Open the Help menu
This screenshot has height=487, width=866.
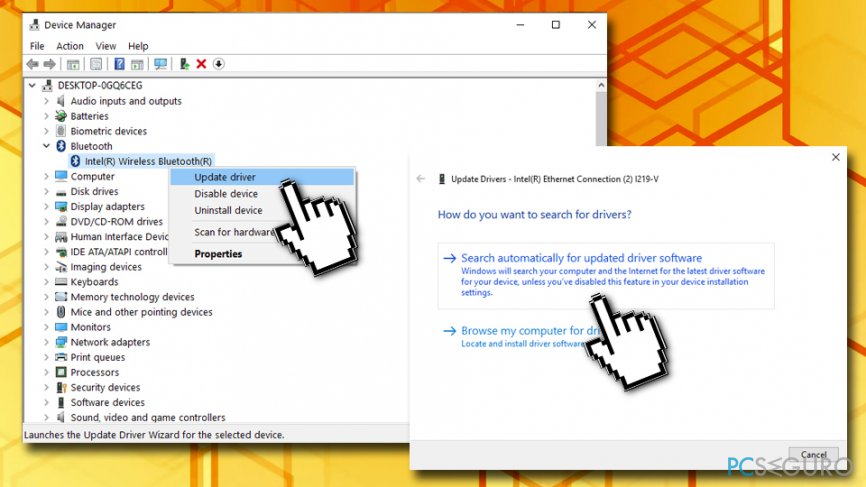138,46
